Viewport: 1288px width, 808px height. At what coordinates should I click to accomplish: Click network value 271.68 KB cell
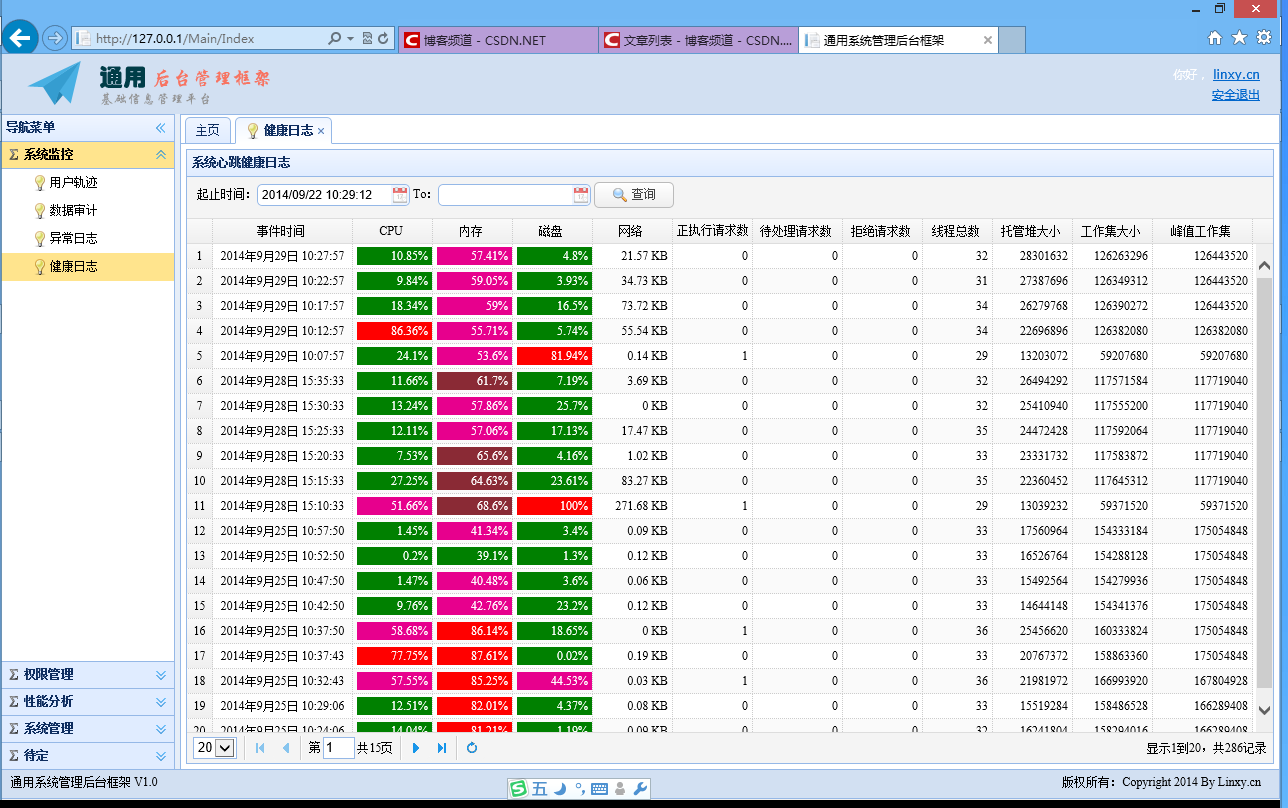point(632,506)
